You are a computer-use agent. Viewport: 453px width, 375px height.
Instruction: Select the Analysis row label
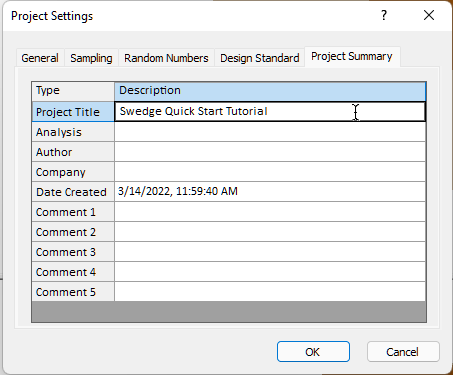coord(73,132)
